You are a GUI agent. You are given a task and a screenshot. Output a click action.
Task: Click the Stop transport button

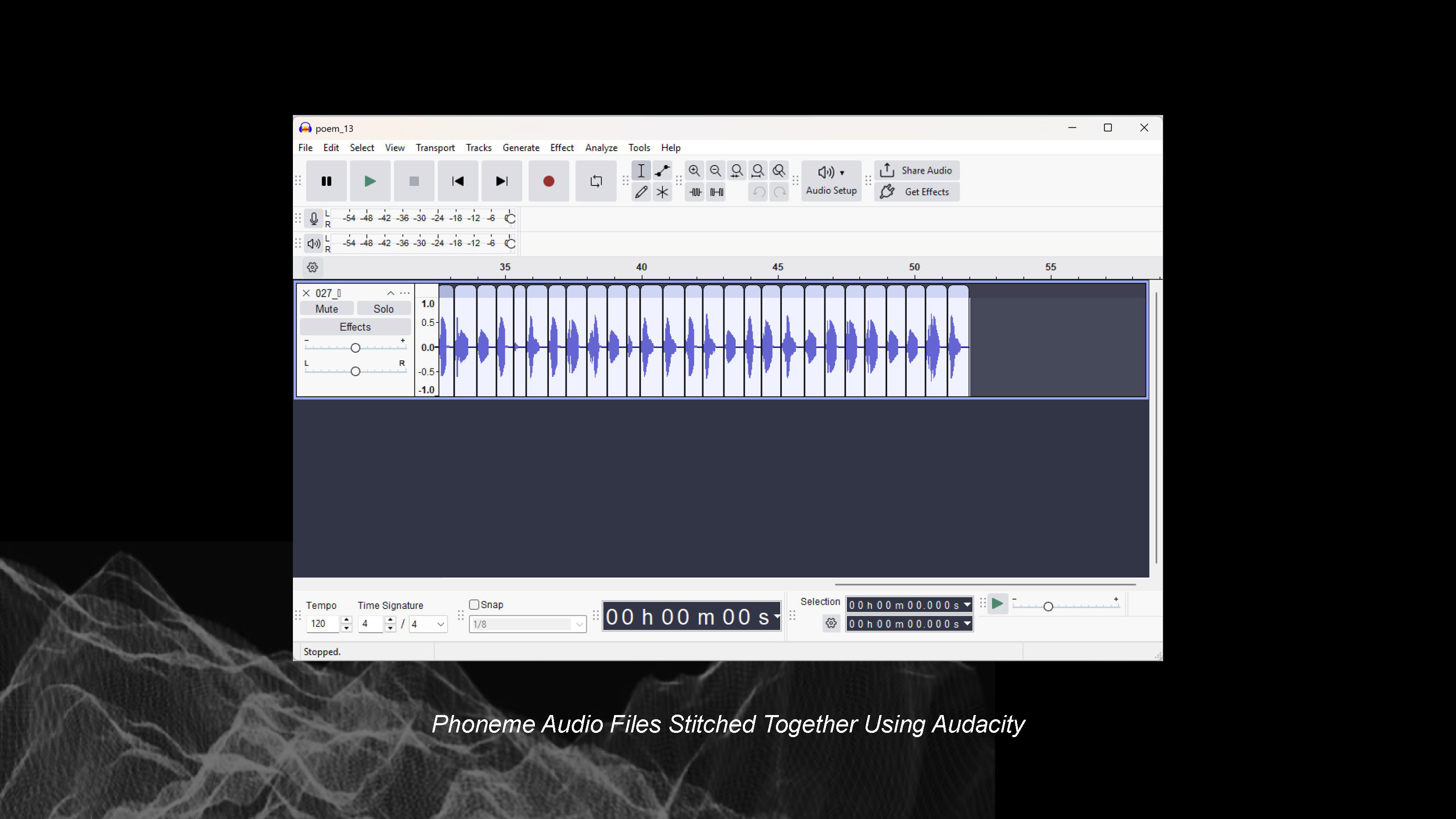pyautogui.click(x=414, y=181)
